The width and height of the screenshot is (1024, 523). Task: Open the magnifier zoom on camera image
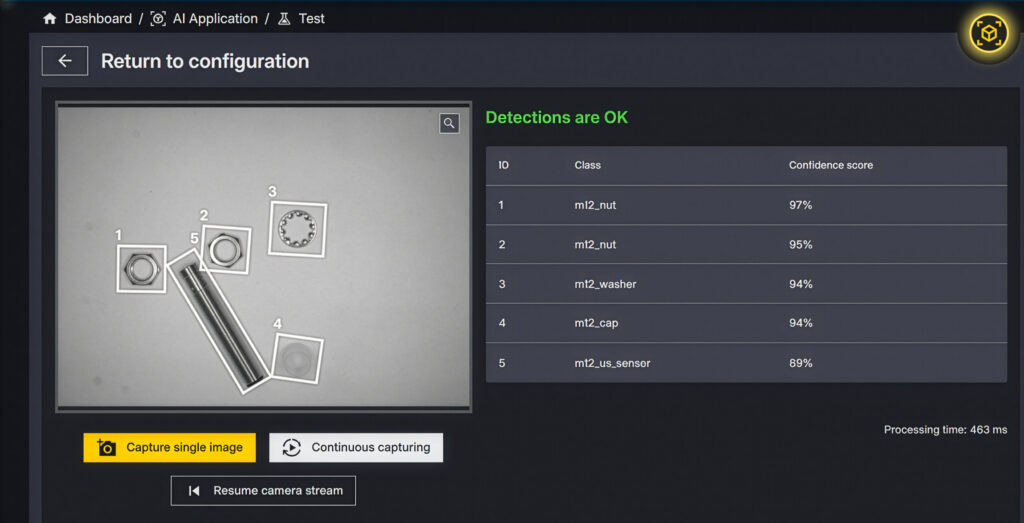coord(449,123)
